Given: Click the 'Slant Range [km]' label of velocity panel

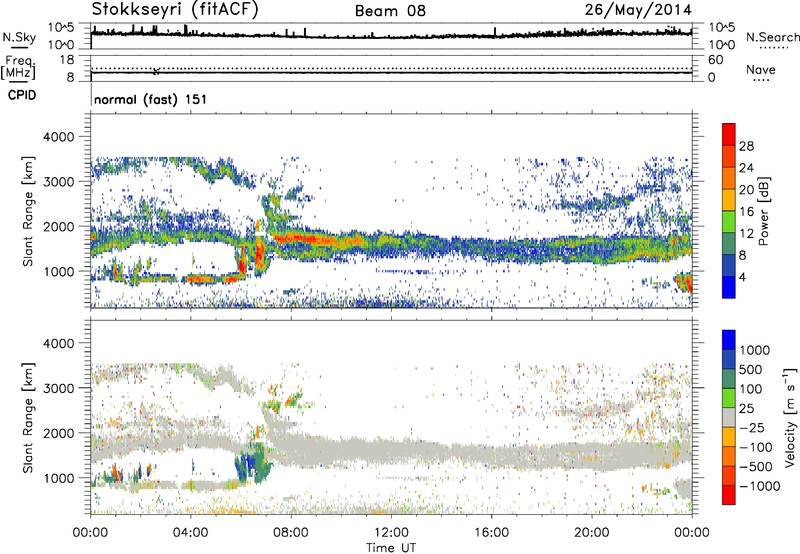Looking at the screenshot, I should pyautogui.click(x=28, y=418).
